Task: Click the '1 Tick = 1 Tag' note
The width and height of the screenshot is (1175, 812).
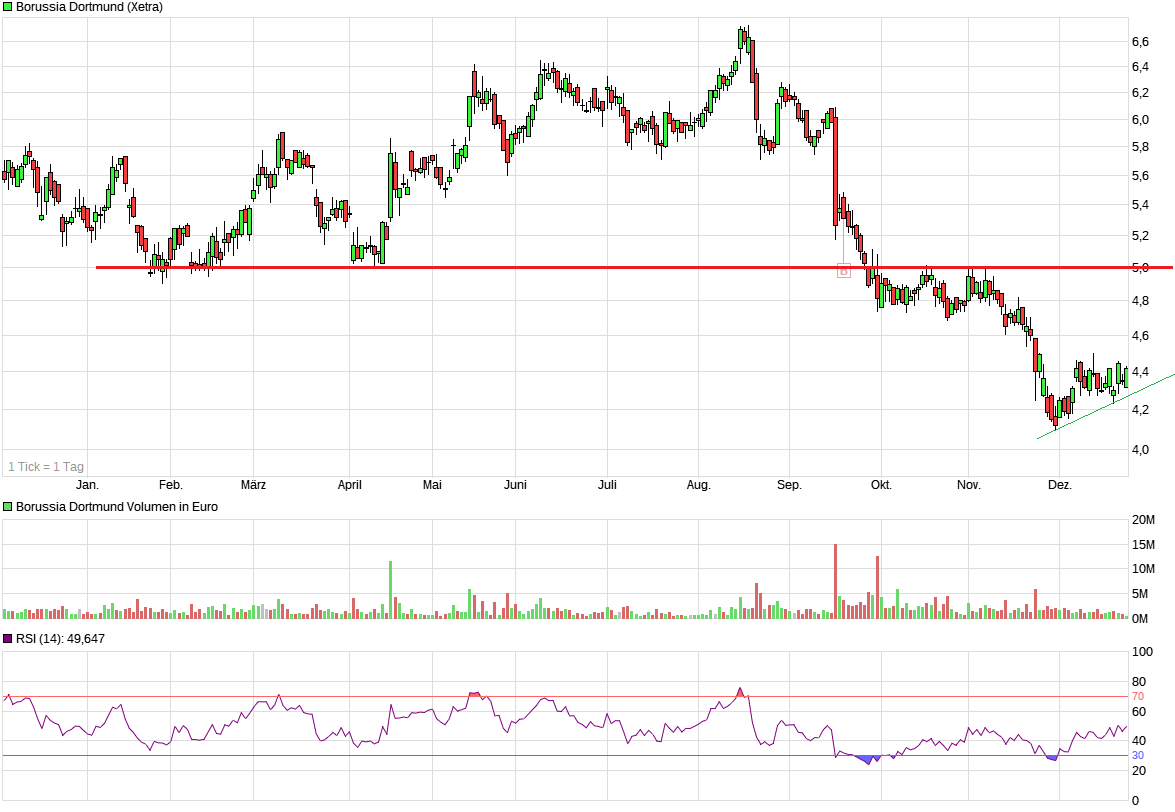Action: [x=46, y=467]
